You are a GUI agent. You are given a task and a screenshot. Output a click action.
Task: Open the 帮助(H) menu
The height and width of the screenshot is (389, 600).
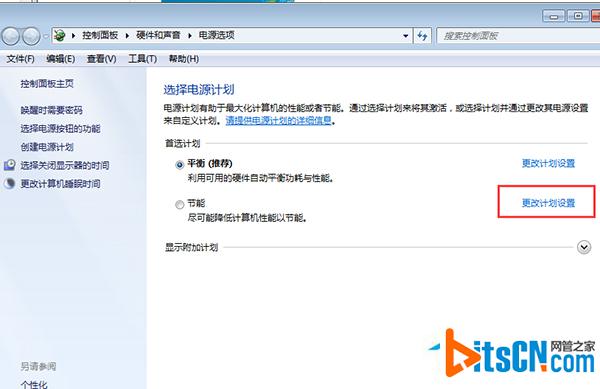(x=184, y=59)
